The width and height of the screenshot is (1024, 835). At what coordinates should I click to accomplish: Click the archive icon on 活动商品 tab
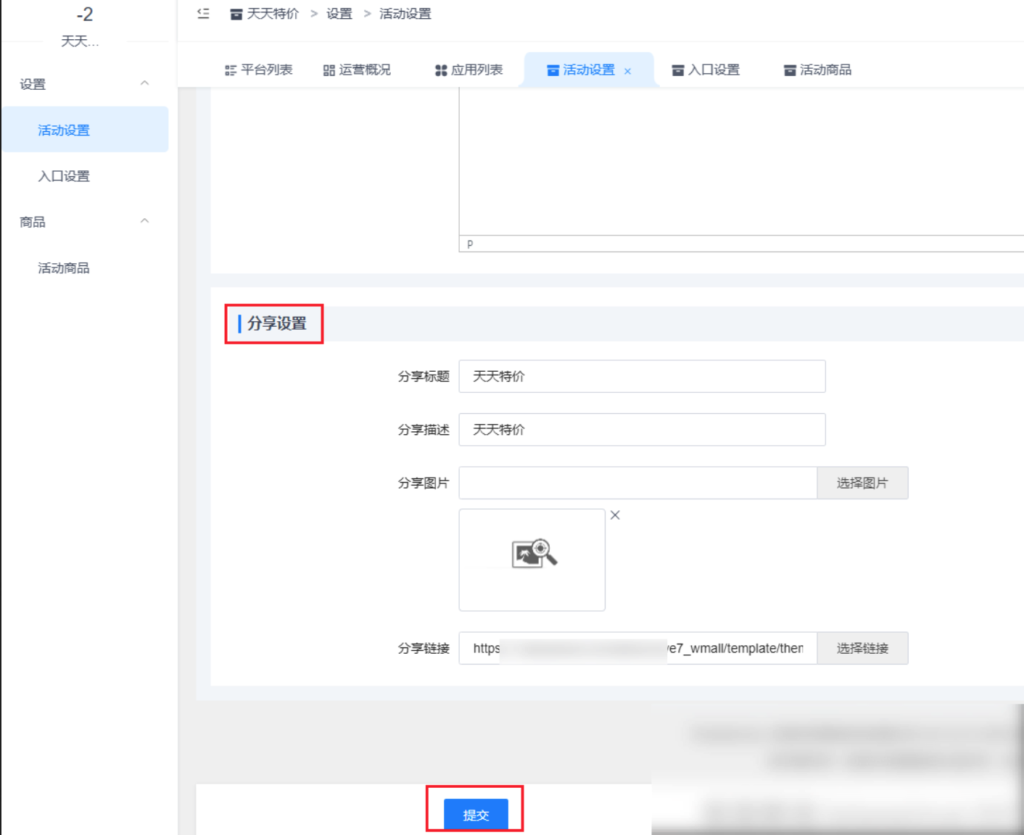coord(790,70)
